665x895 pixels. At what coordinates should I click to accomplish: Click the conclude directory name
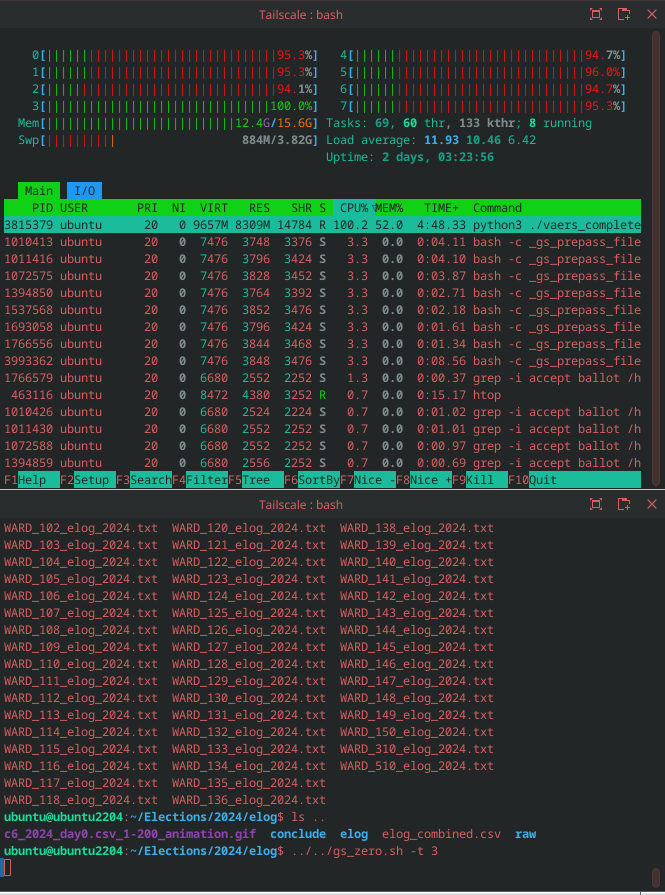pyautogui.click(x=298, y=834)
